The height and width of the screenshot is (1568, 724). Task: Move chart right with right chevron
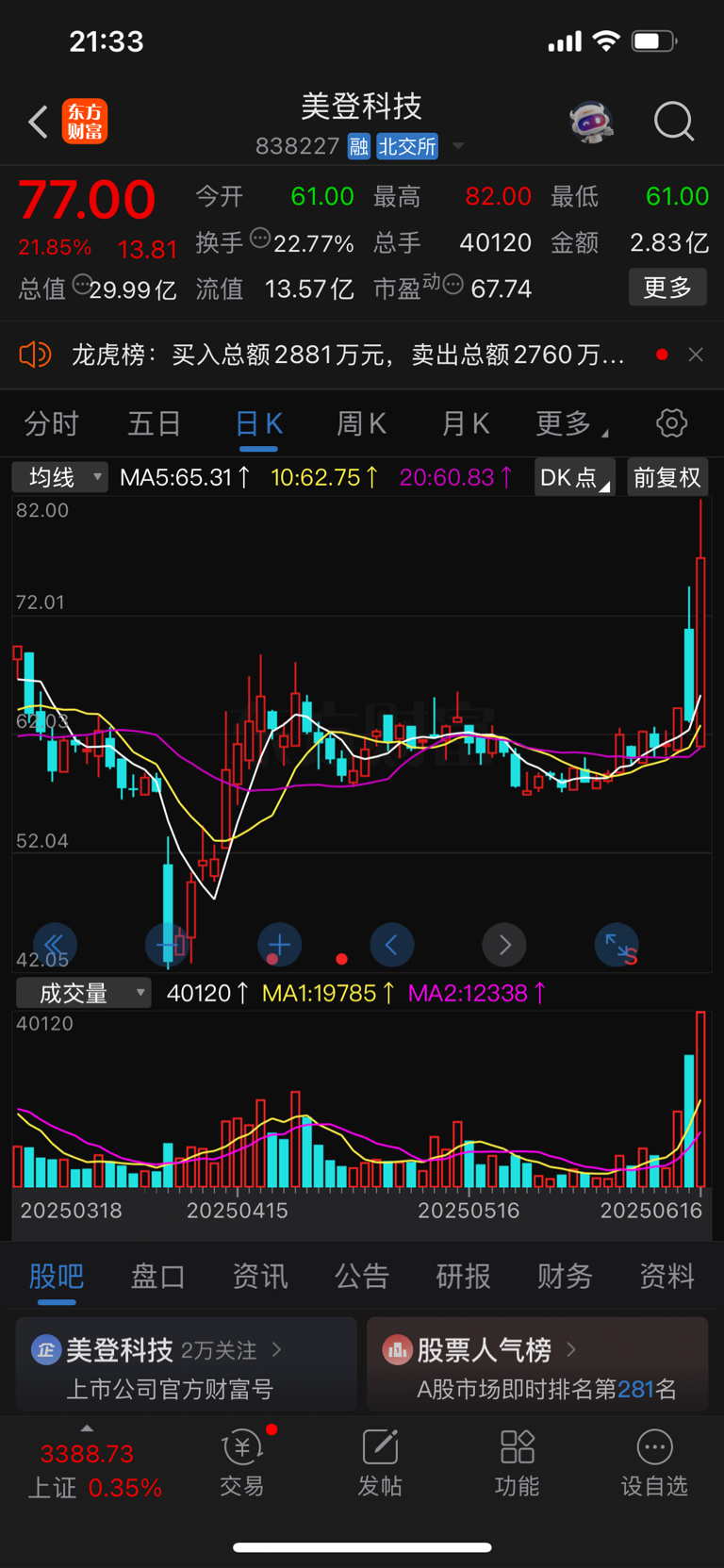[x=504, y=945]
